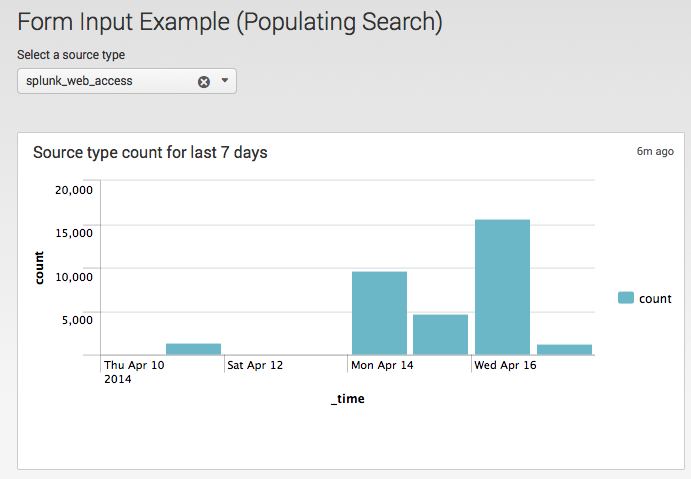The image size is (691, 479).
Task: Select the count legend label
Action: (x=655, y=299)
